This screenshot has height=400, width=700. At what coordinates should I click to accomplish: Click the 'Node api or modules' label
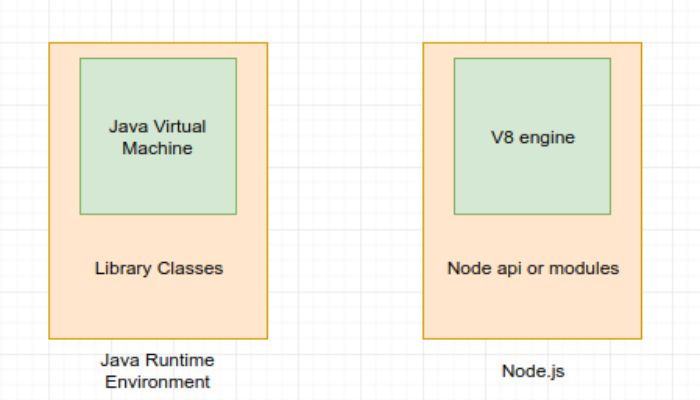click(533, 268)
